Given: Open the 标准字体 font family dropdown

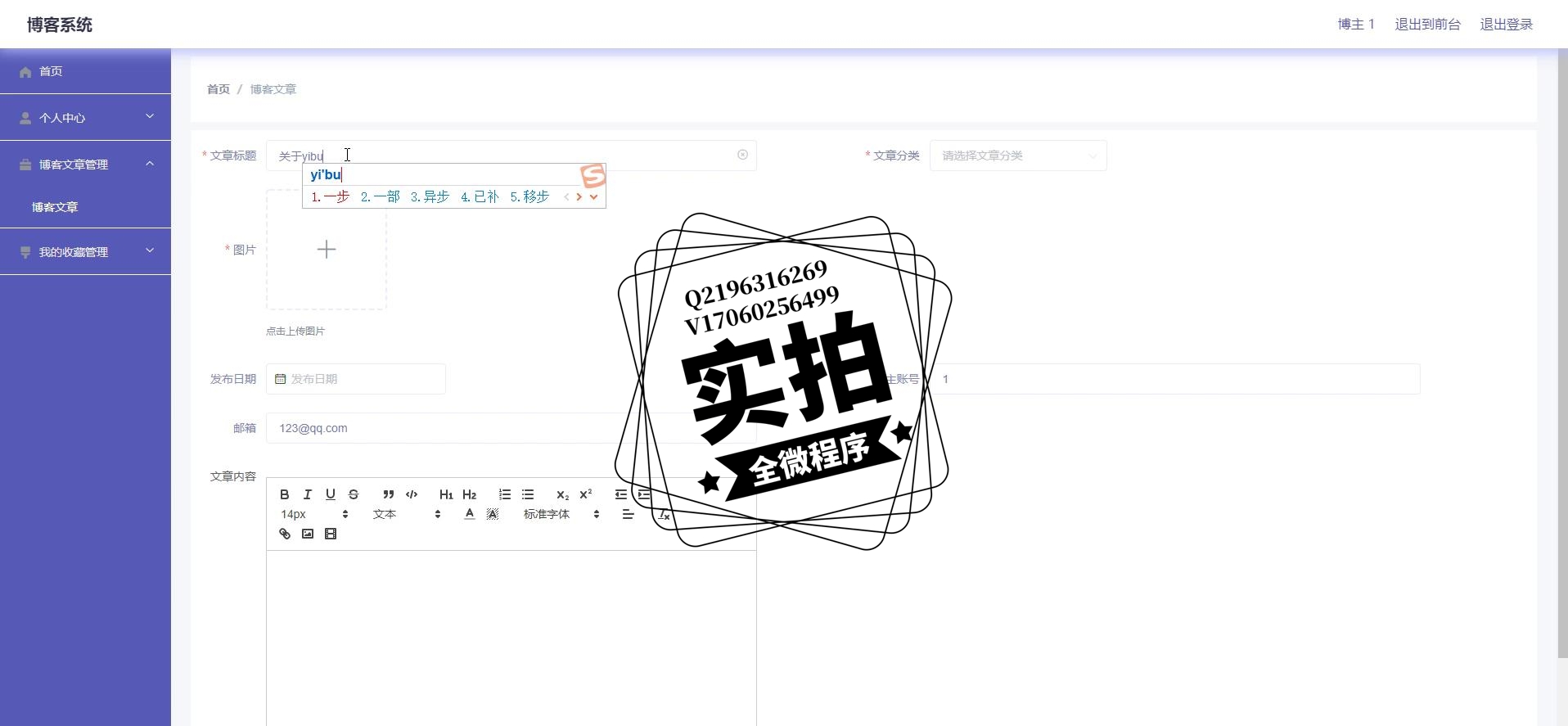Looking at the screenshot, I should (x=561, y=514).
